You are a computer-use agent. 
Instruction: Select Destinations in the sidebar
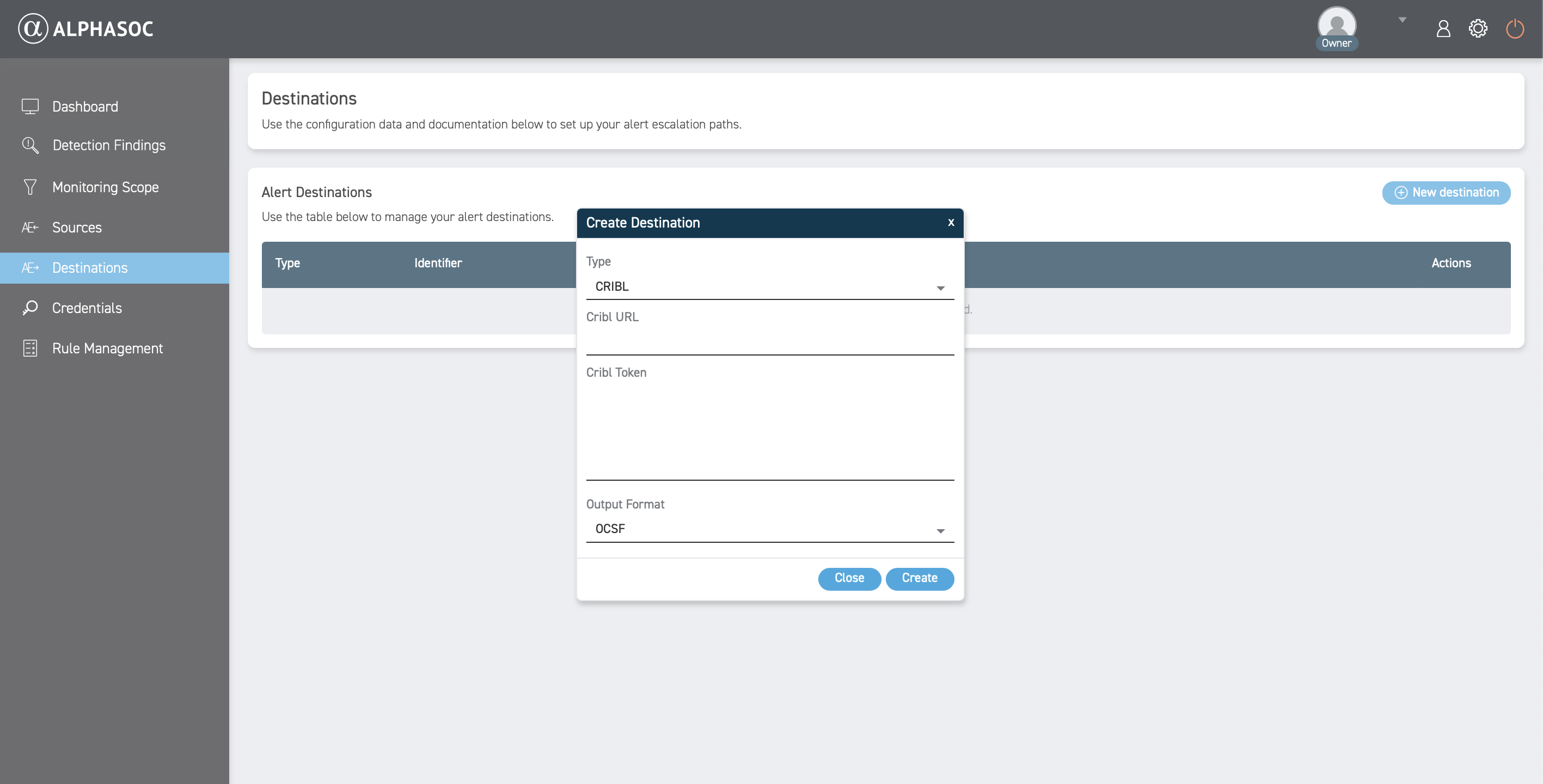(x=90, y=268)
